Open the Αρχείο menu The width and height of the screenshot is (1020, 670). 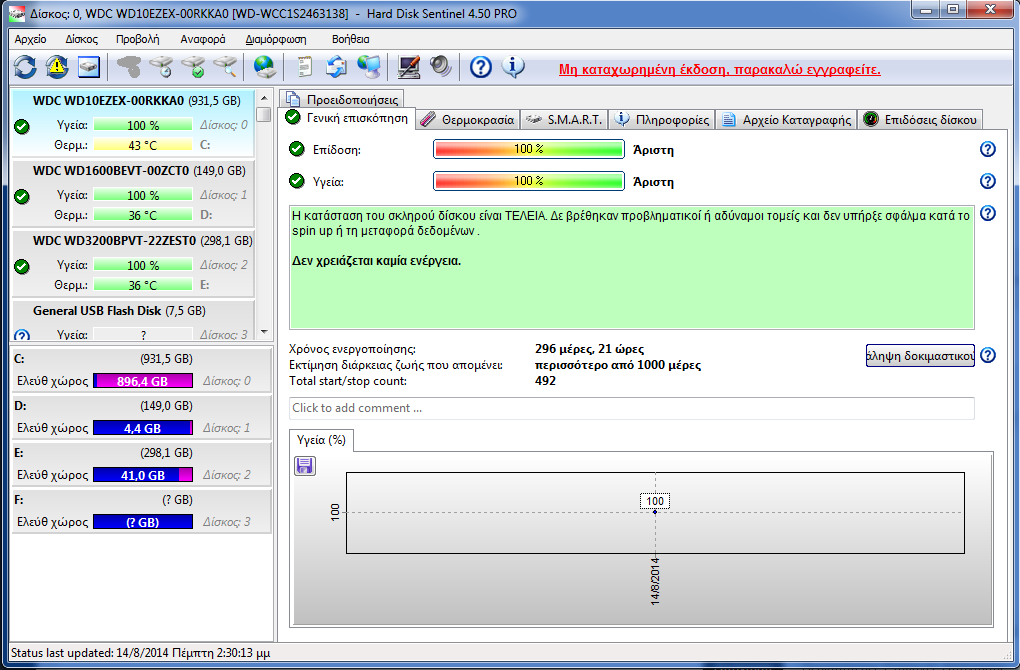click(x=31, y=39)
